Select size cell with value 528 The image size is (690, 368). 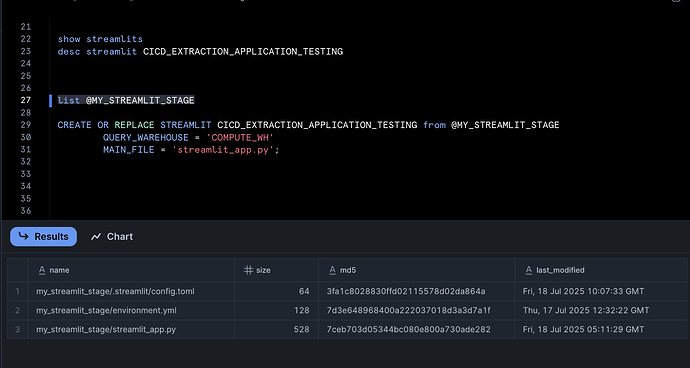pyautogui.click(x=276, y=329)
